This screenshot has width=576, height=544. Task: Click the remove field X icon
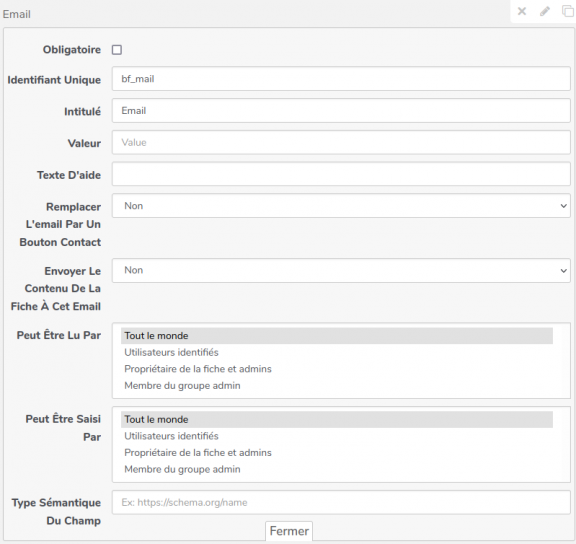[x=522, y=11]
